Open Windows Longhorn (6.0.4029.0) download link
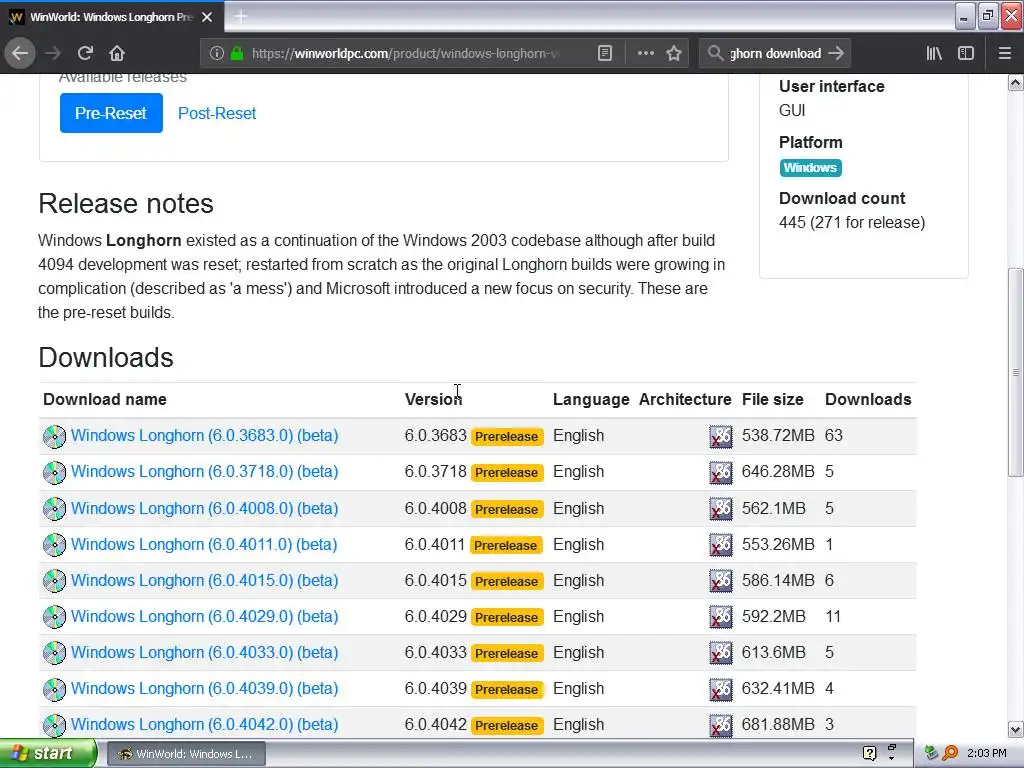Screen dimensions: 1024x768 click(x=204, y=616)
